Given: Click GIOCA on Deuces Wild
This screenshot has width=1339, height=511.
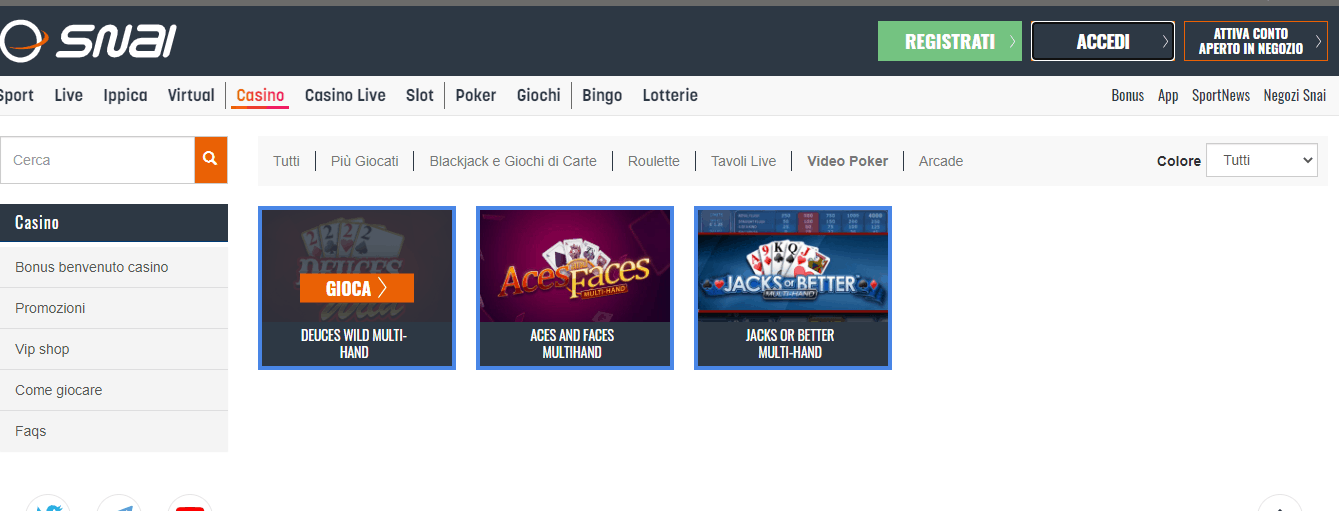Looking at the screenshot, I should pos(357,288).
